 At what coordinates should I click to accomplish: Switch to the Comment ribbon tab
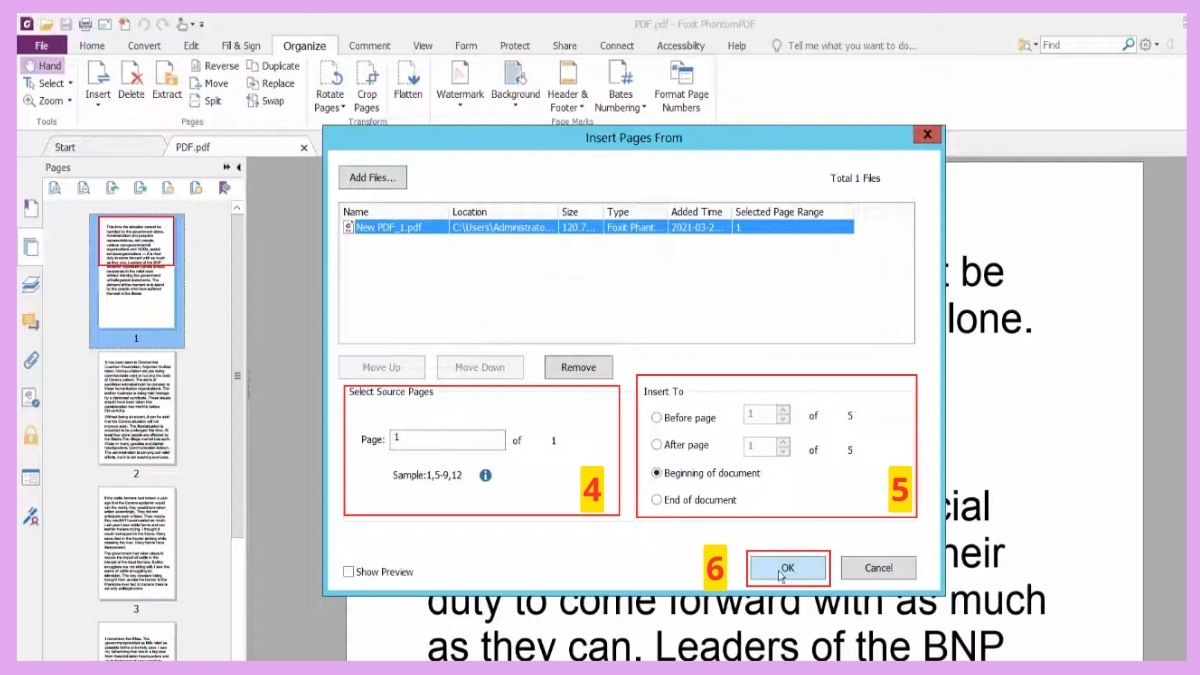[369, 45]
